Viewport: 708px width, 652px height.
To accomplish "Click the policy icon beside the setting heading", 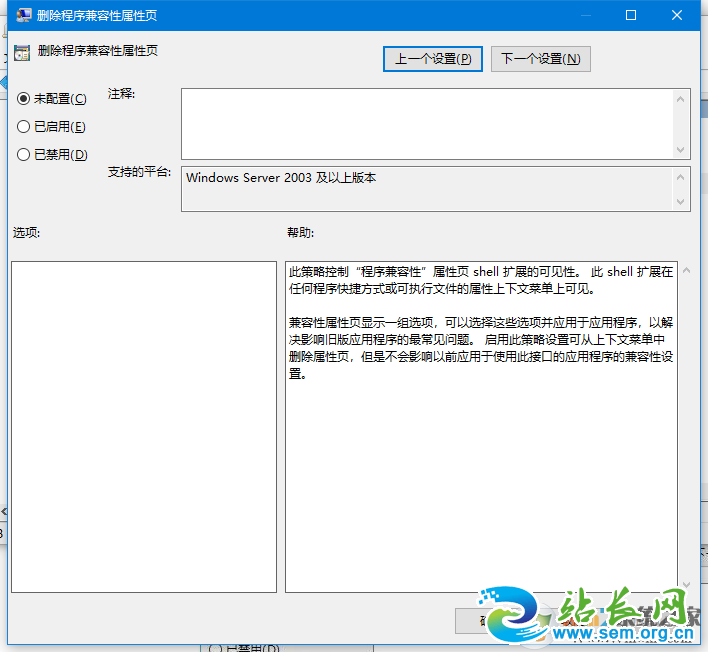I will [22, 50].
